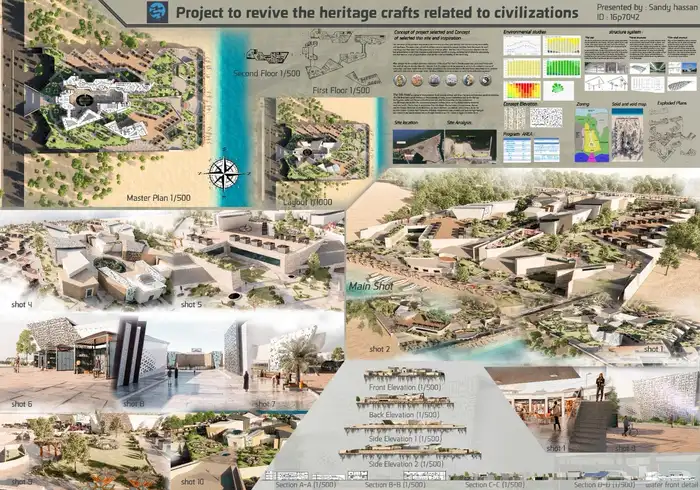The height and width of the screenshot is (490, 700).
Task: Click the 'shot 2' caption
Action: click(379, 349)
